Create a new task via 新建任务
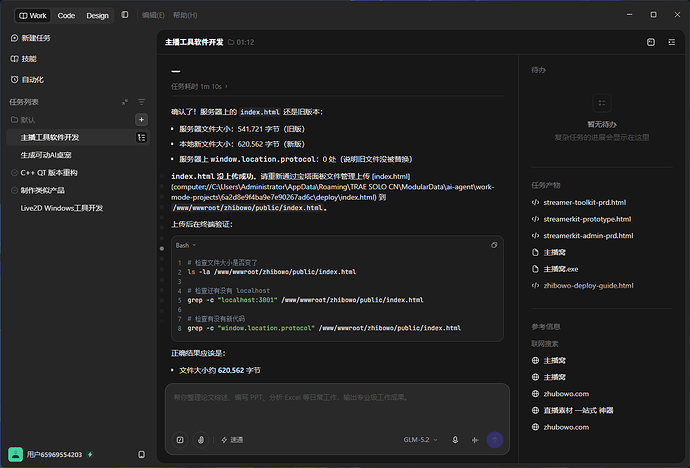Image resolution: width=690 pixels, height=468 pixels. point(30,38)
